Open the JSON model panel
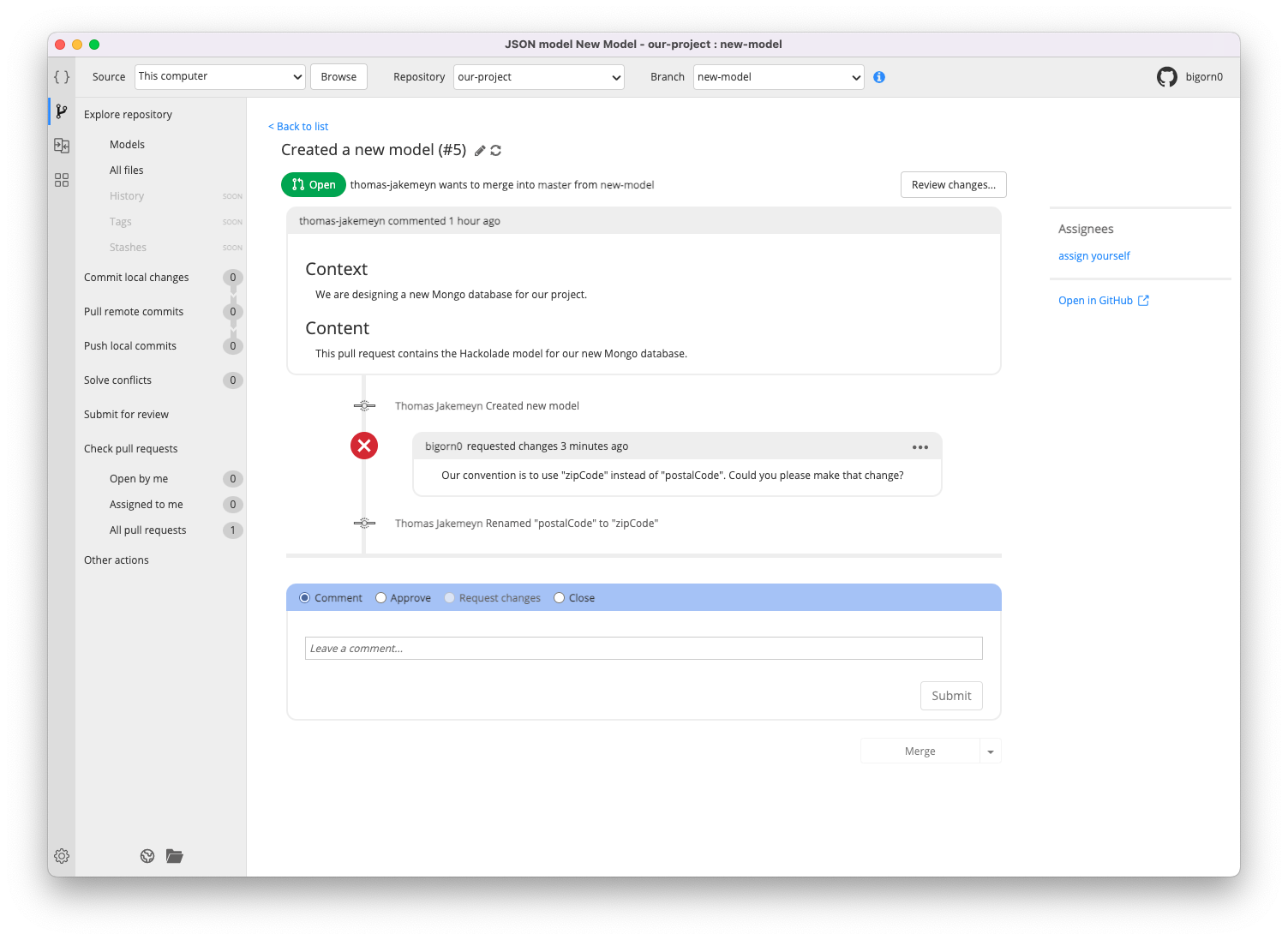1288x940 pixels. click(61, 76)
